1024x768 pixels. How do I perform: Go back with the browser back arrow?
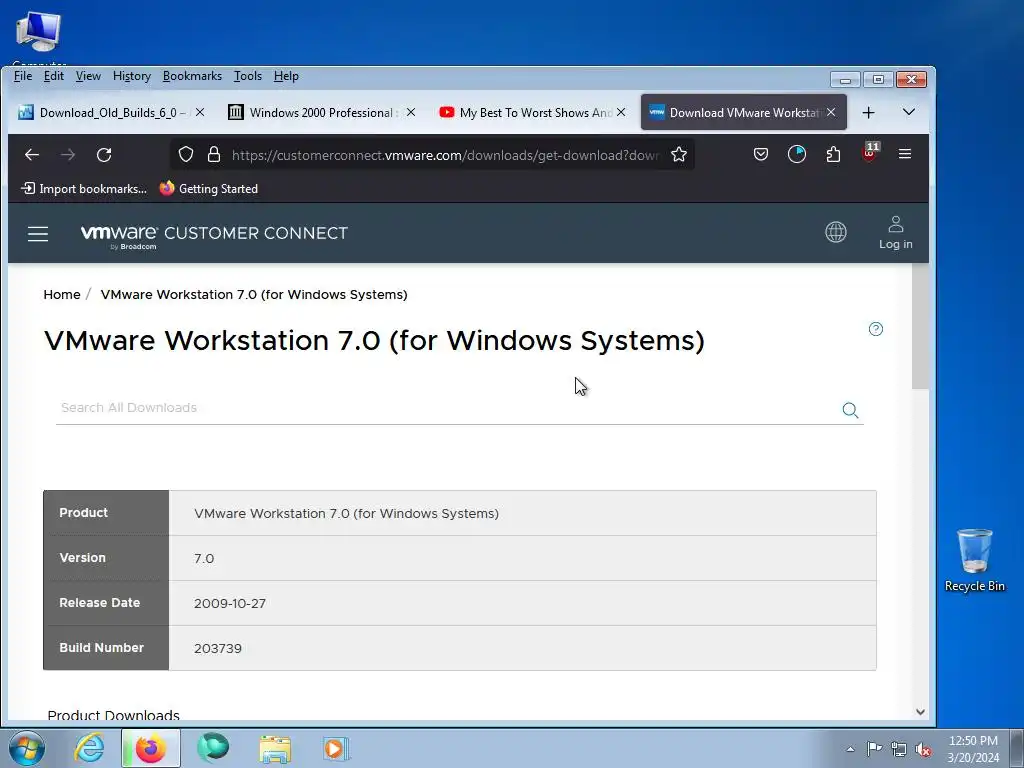tap(31, 155)
